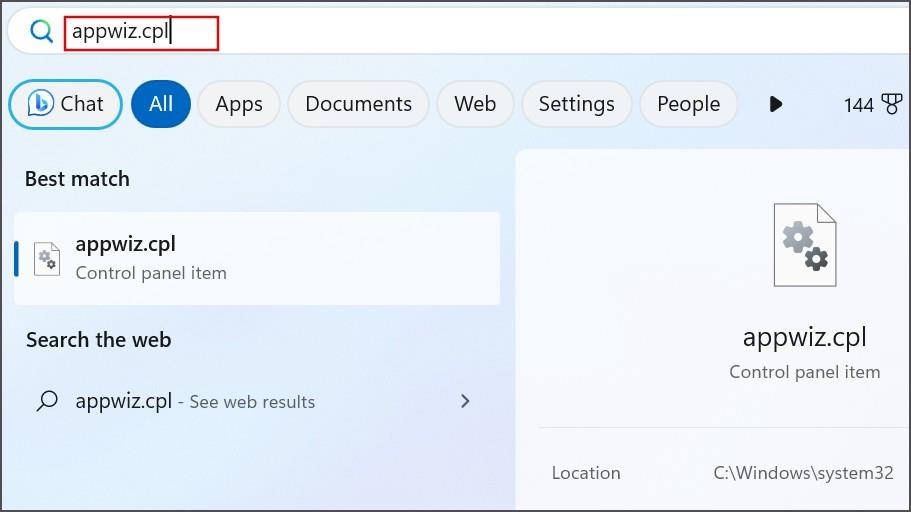
Task: Click the 'Control panel item' subtitle in the preview pane
Action: pos(805,372)
